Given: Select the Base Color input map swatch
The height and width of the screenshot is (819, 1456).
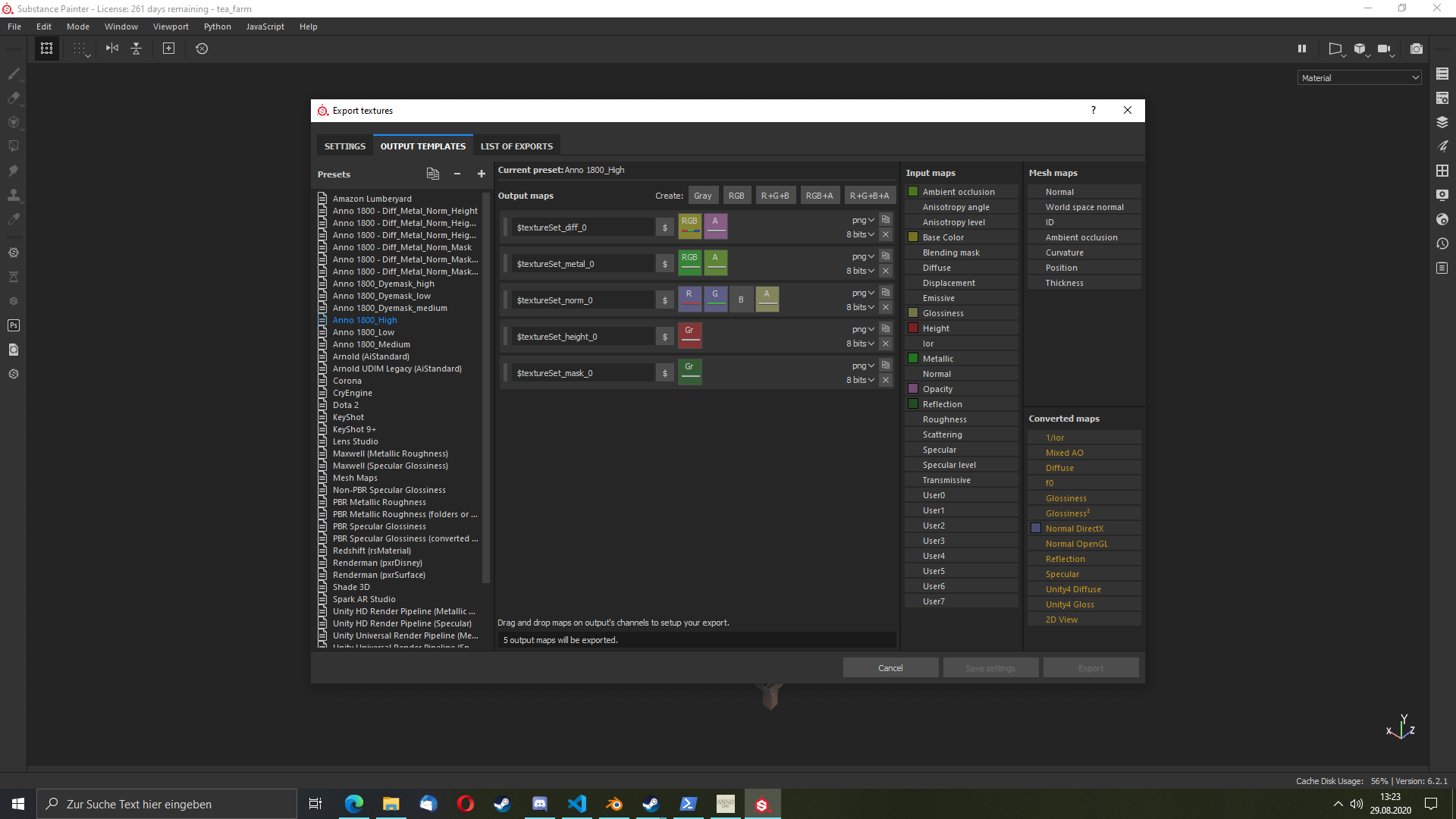Looking at the screenshot, I should [x=913, y=237].
